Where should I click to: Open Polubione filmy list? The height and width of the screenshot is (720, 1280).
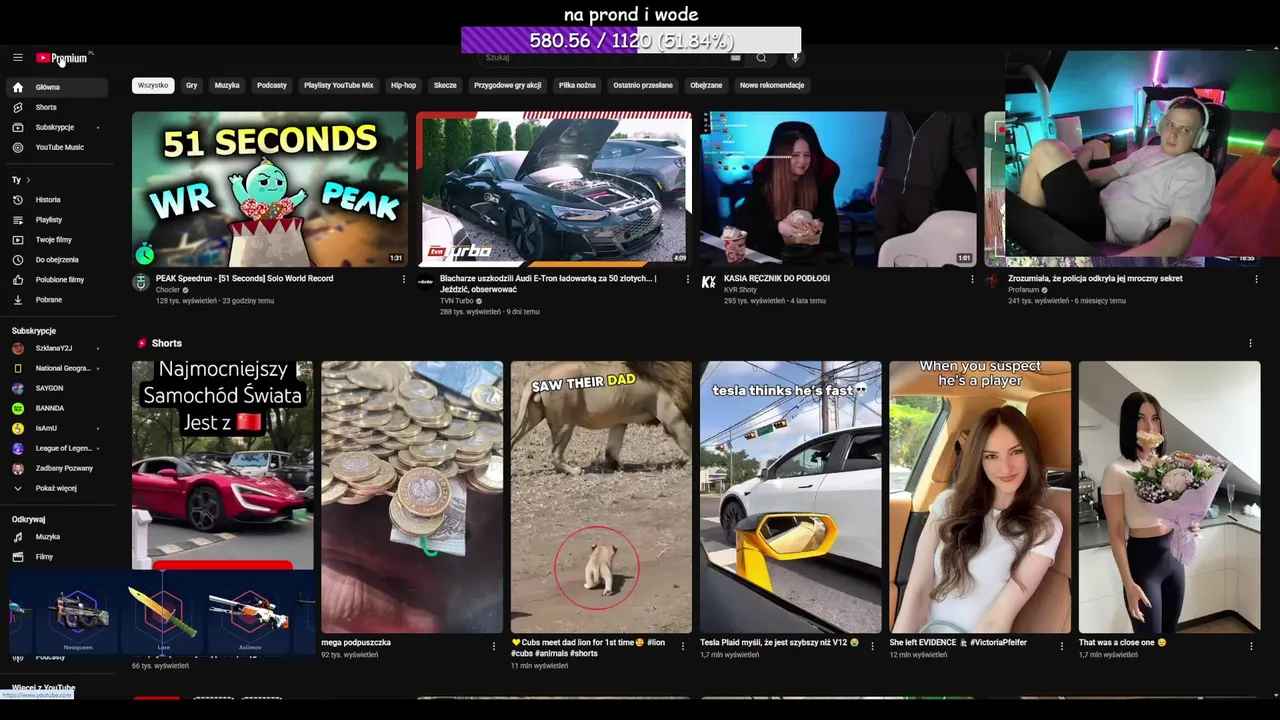58,280
